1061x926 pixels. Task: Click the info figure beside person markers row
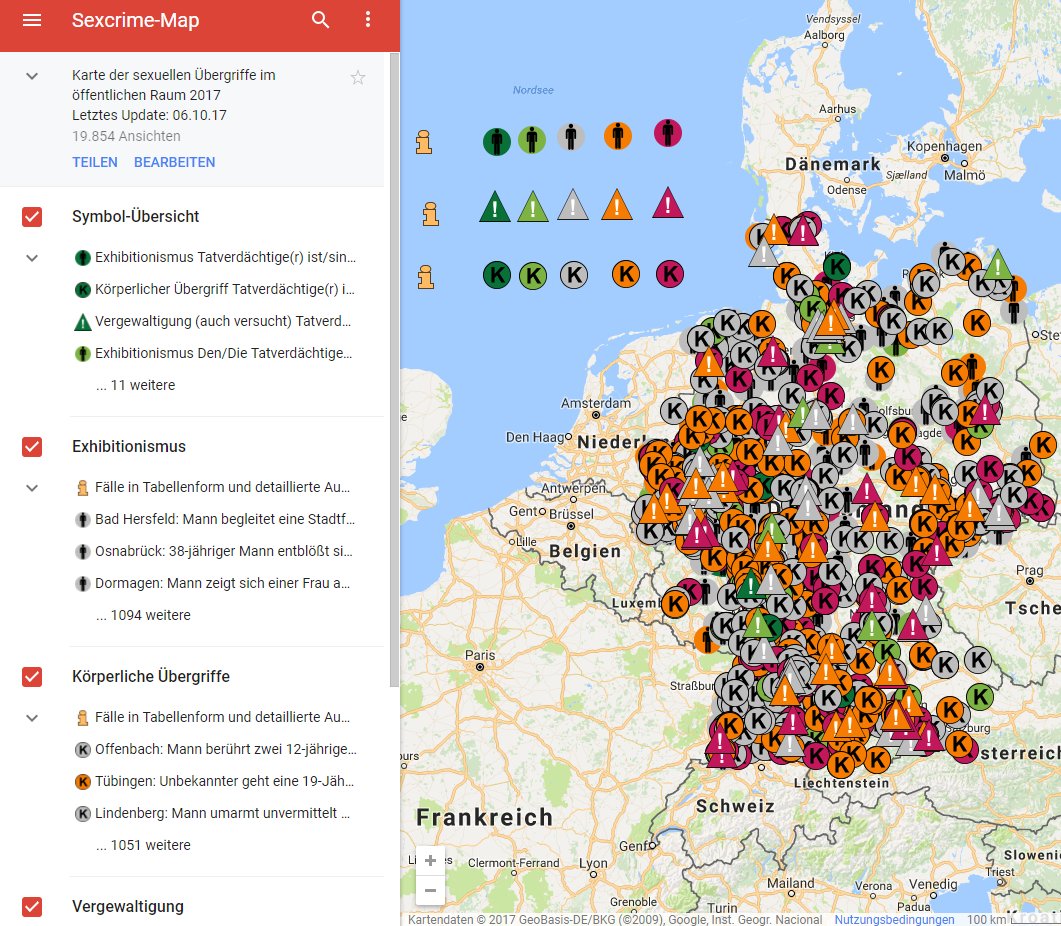[x=424, y=142]
